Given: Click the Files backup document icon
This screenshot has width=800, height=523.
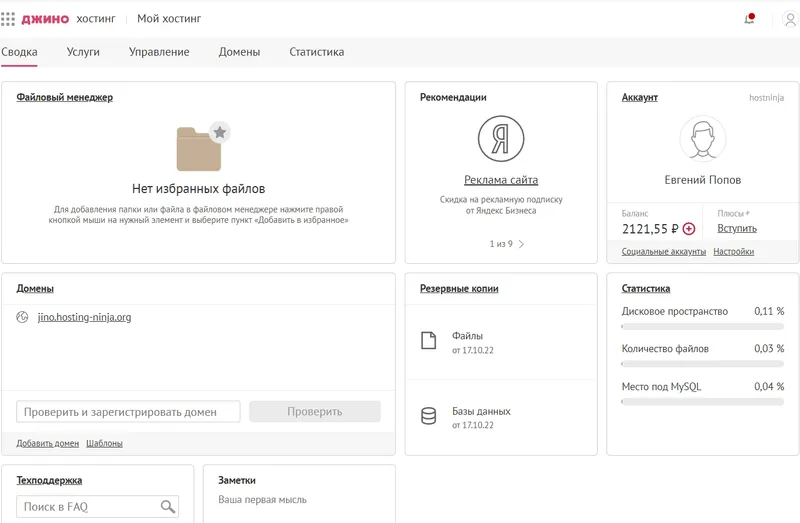Looking at the screenshot, I should coord(429,340).
